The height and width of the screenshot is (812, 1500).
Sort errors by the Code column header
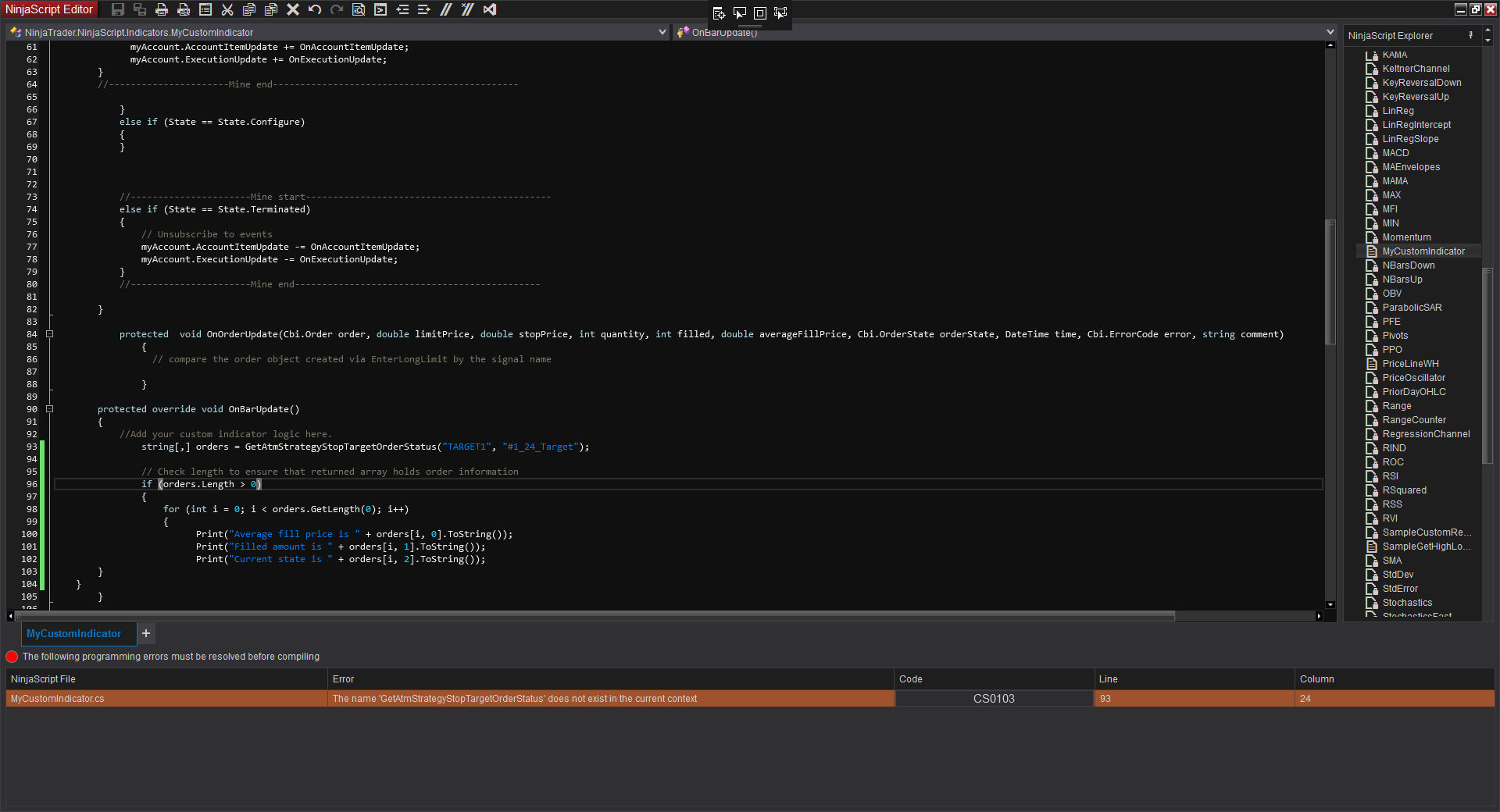[x=995, y=679]
